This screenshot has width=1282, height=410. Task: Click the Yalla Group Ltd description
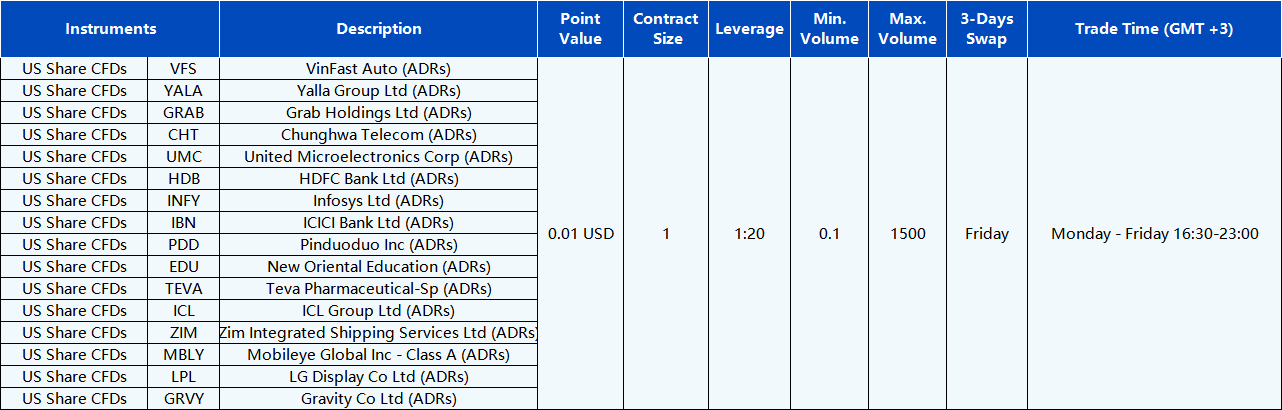(x=379, y=91)
